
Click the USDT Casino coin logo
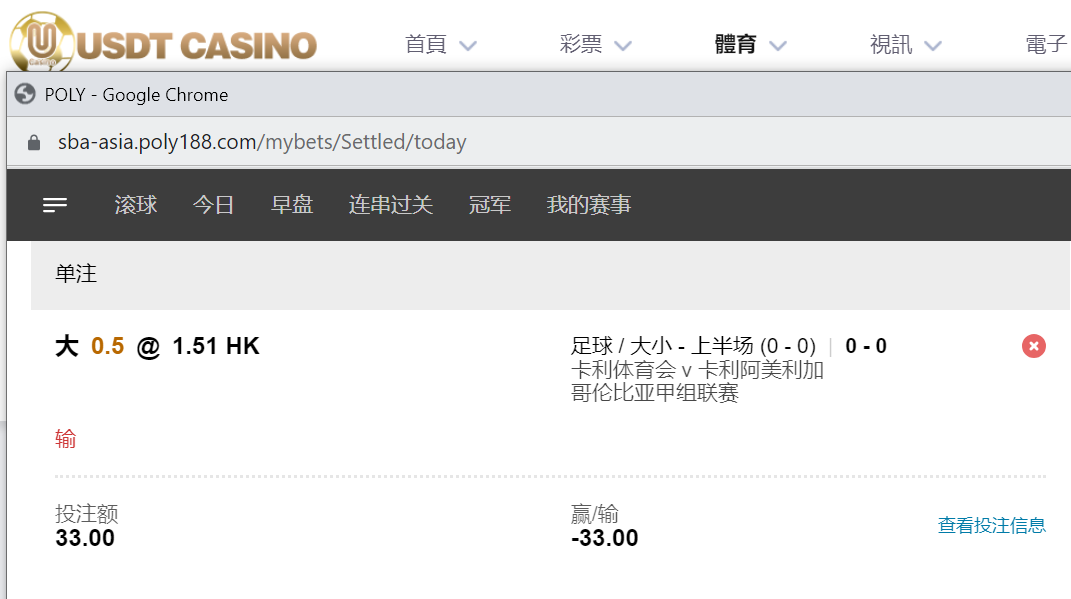click(42, 42)
